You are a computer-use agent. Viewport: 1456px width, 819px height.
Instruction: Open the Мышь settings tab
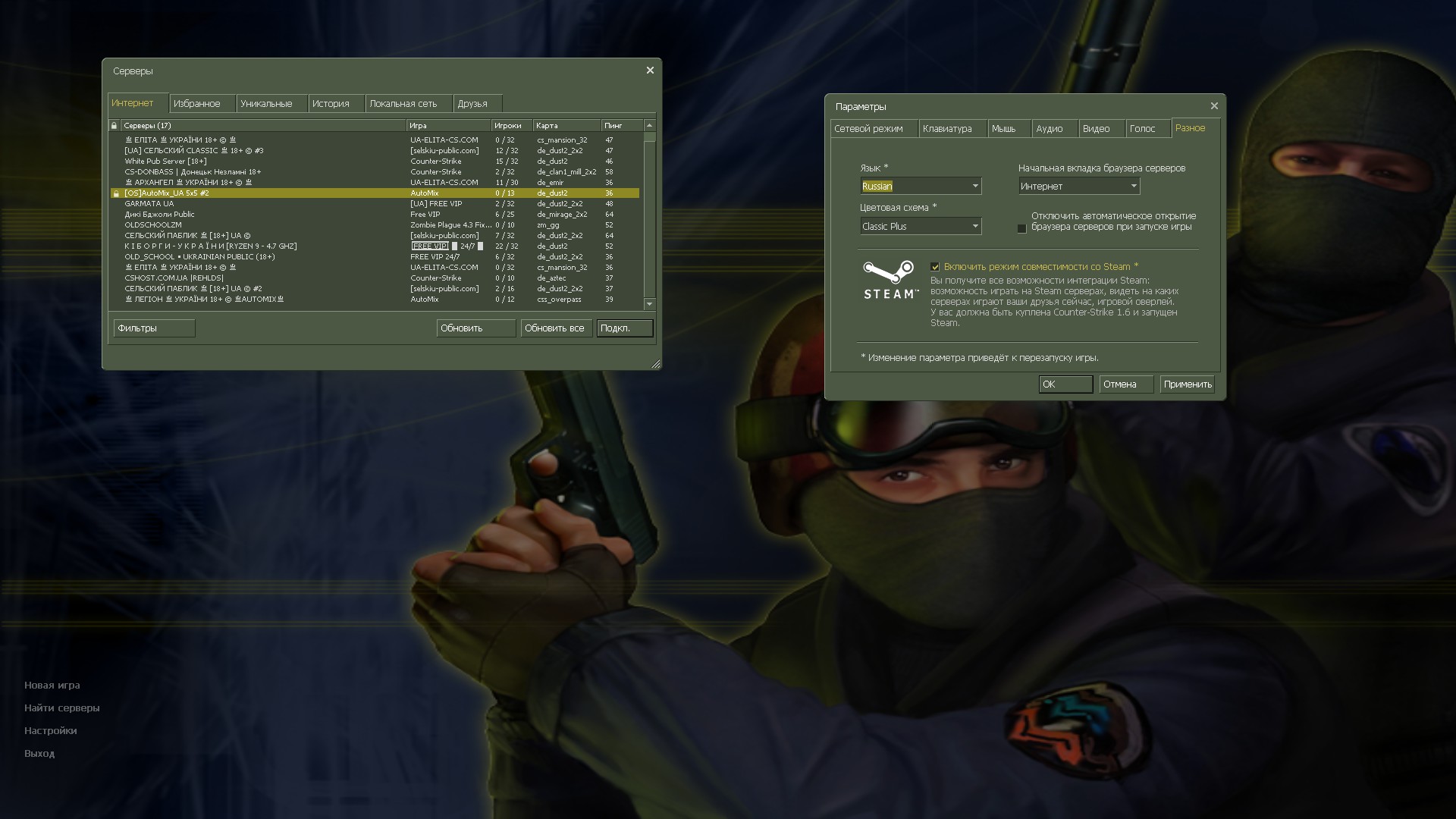[1009, 128]
